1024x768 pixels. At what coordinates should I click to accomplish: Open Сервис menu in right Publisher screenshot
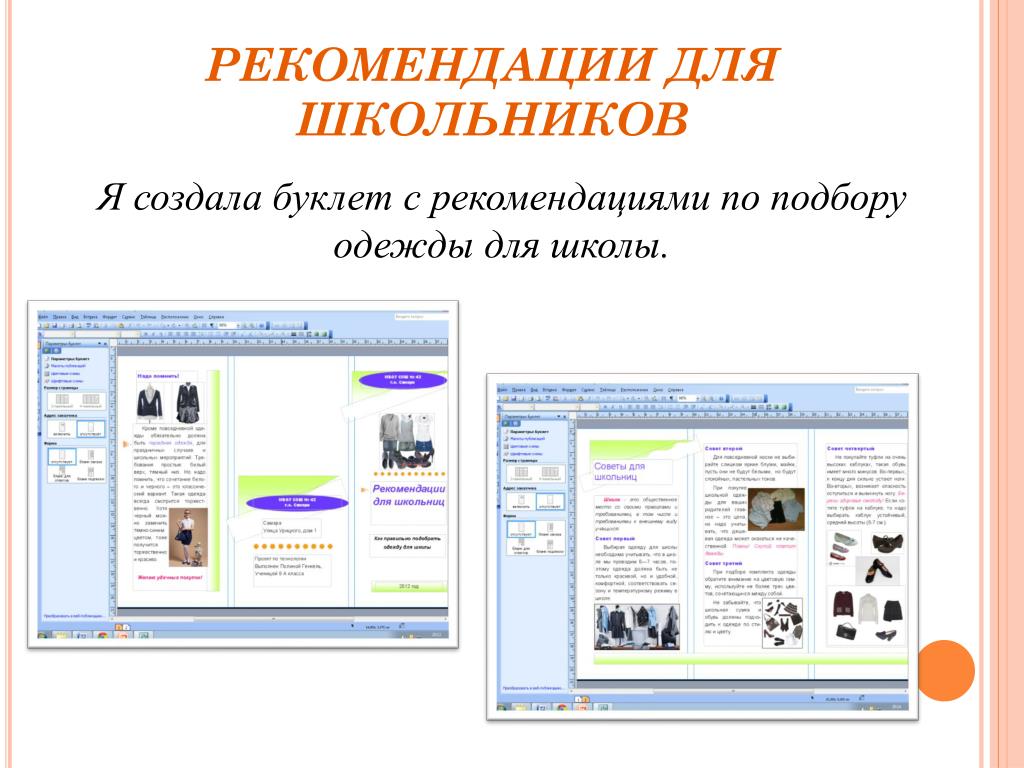[x=588, y=390]
